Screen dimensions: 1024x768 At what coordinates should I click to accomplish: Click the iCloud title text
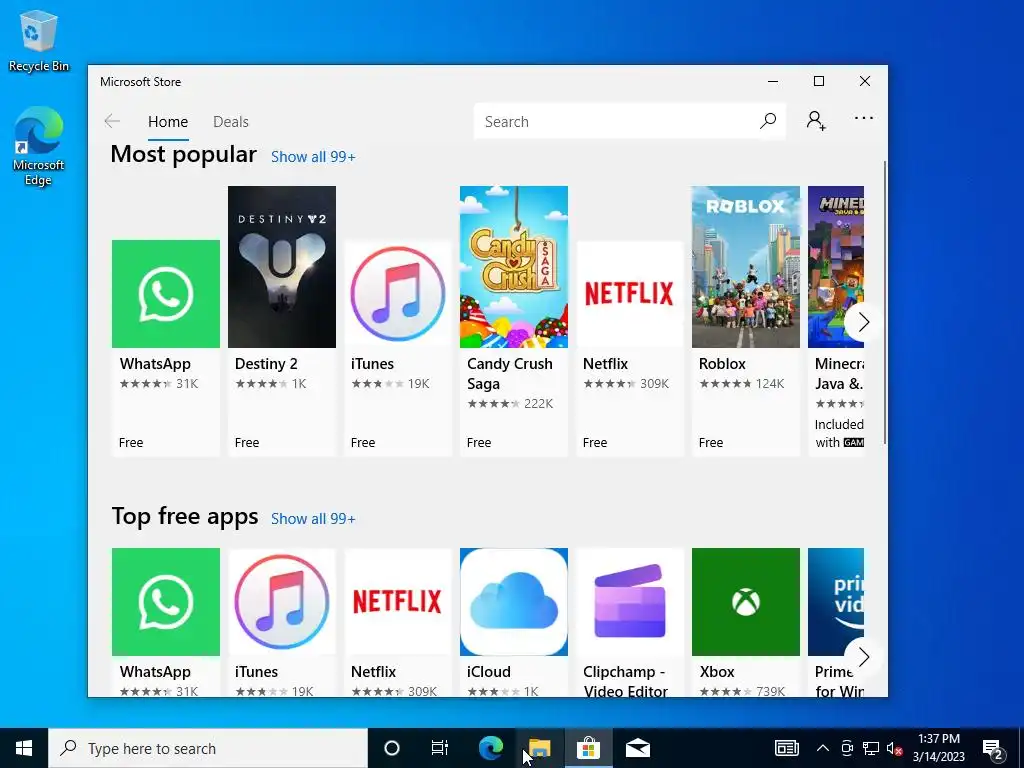click(x=488, y=672)
